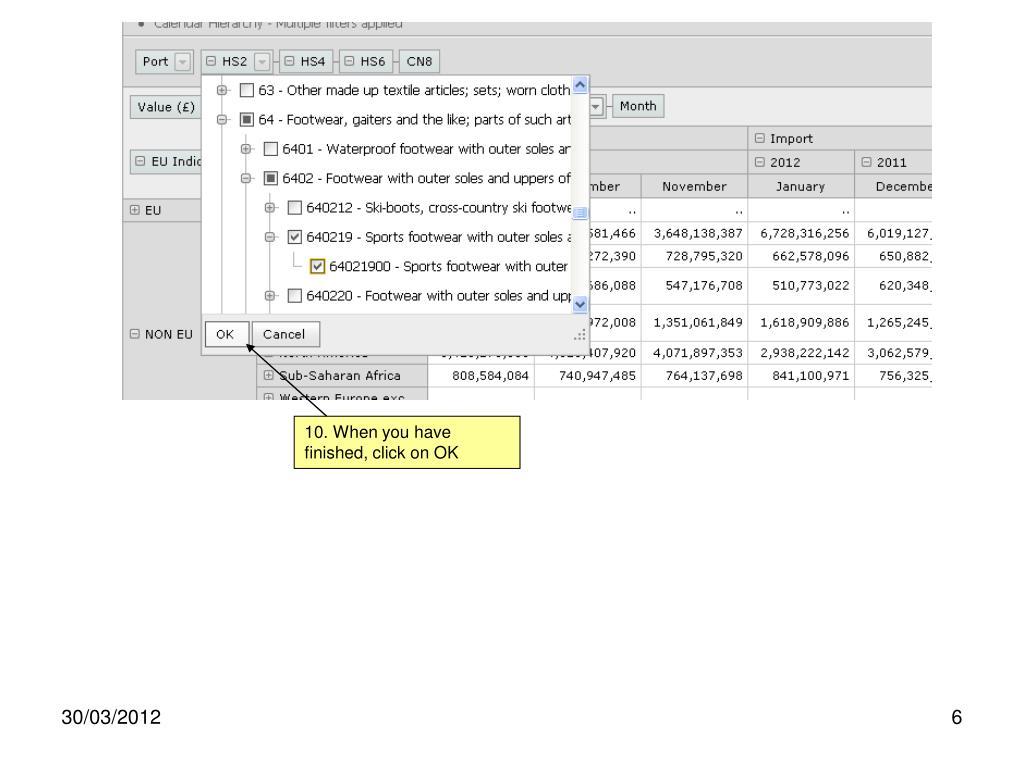Viewport: 1024px width, 768px height.
Task: Open the HS2 filter dropdown arrow
Action: tap(262, 61)
